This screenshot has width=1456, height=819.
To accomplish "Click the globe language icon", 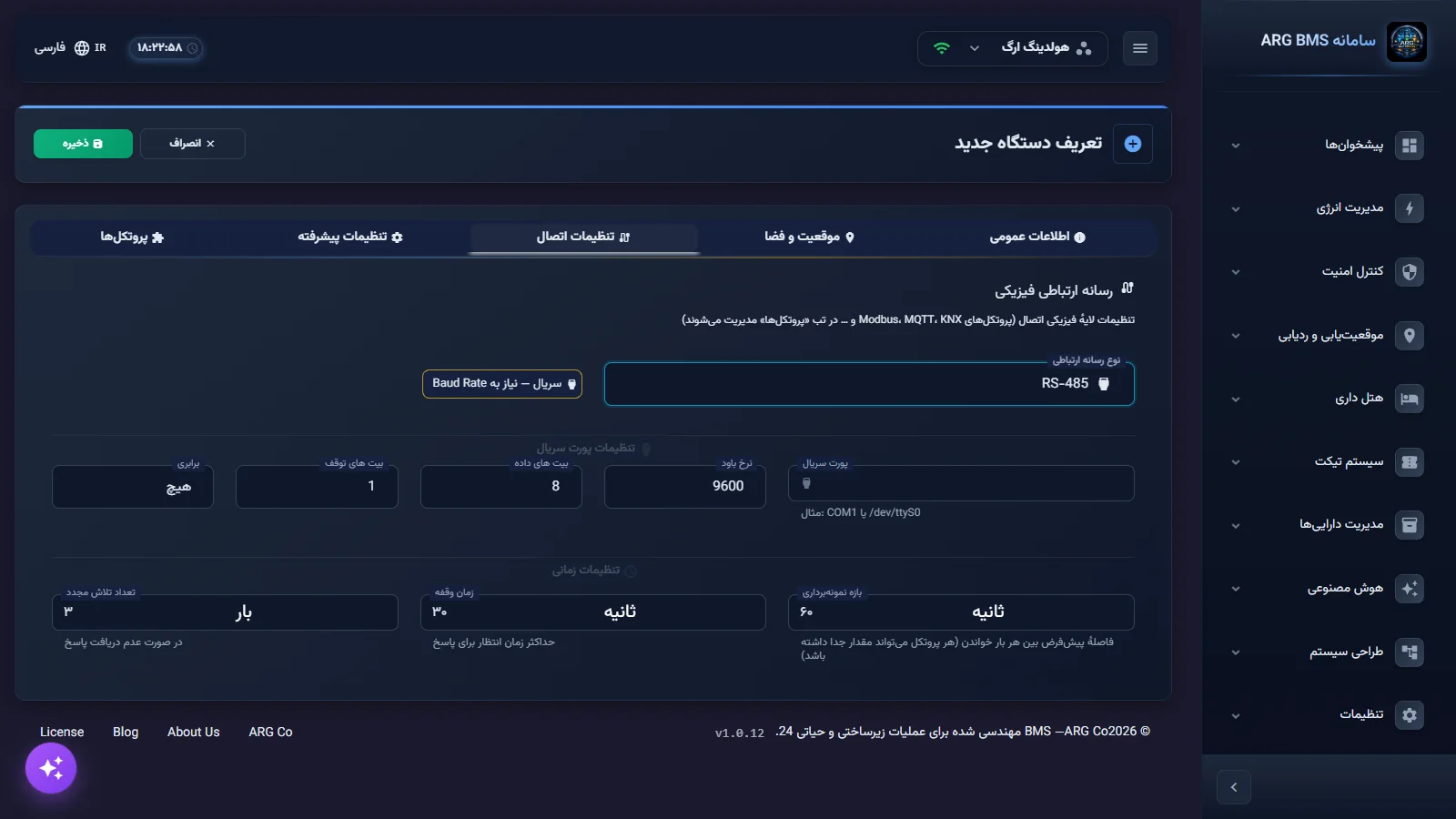I will click(x=82, y=48).
